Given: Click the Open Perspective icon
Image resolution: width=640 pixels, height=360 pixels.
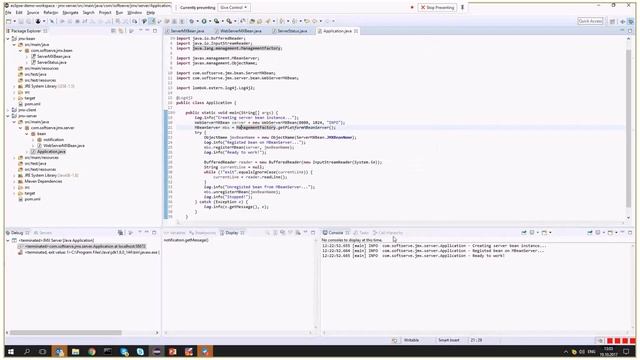Looking at the screenshot, I should coord(613,21).
